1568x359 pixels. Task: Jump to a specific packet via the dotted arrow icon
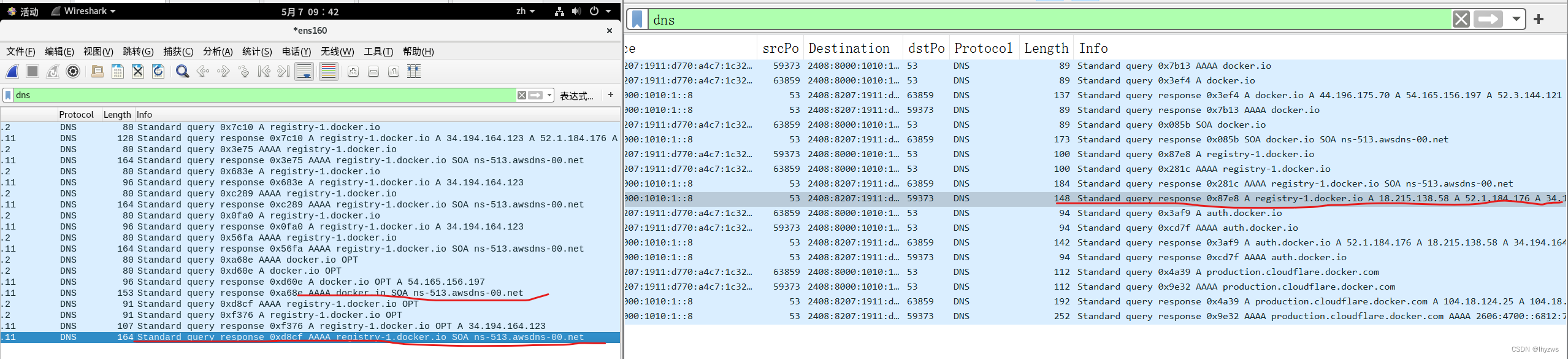(x=243, y=72)
